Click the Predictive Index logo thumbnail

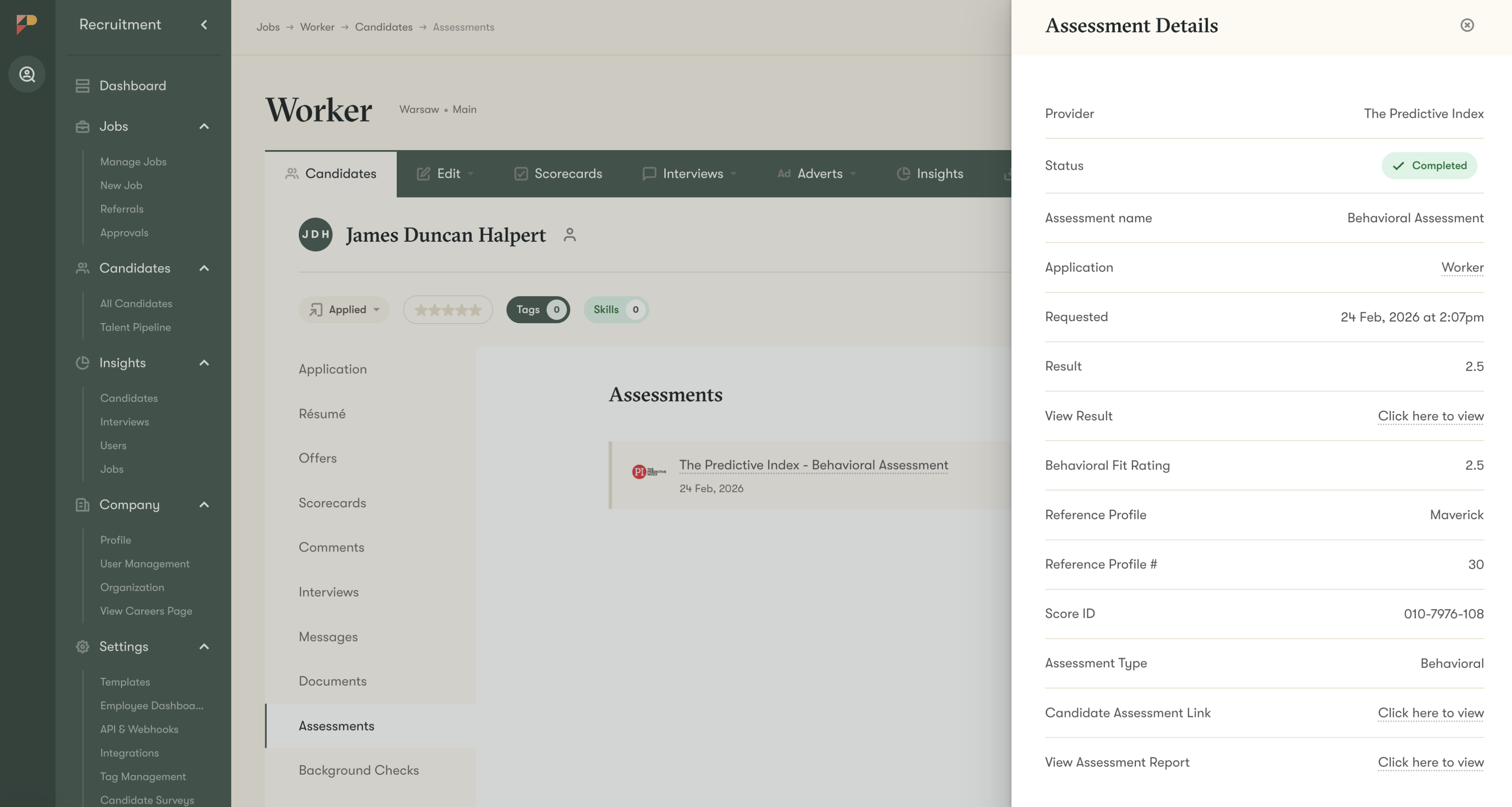coord(648,471)
